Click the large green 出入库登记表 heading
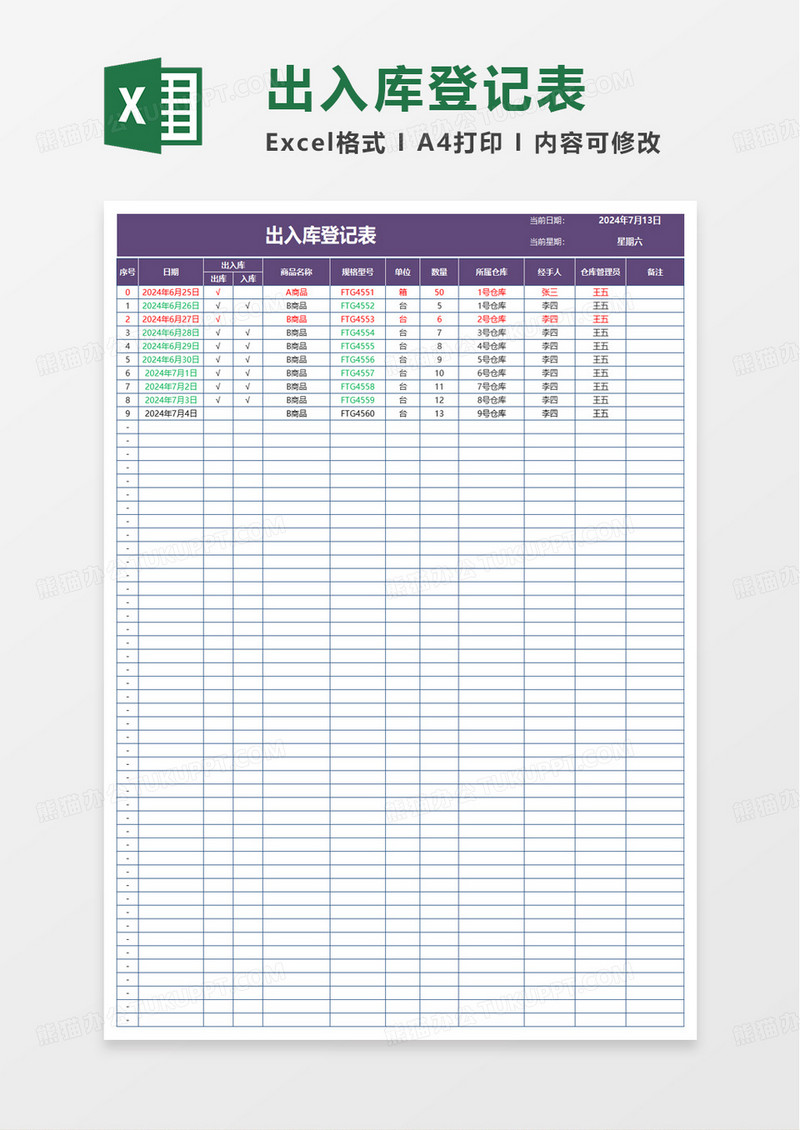This screenshot has height=1130, width=800. 428,89
